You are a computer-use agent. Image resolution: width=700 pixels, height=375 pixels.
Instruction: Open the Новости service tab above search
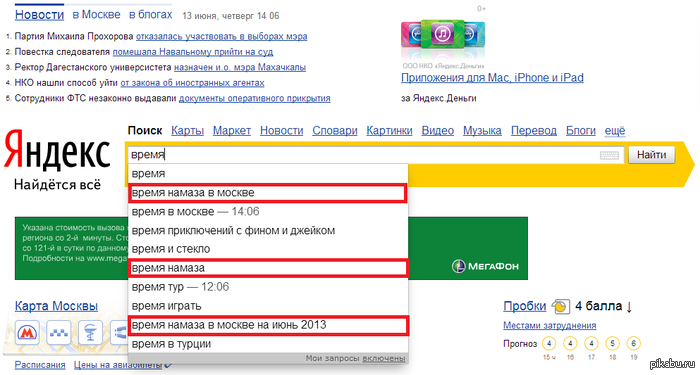(x=281, y=131)
